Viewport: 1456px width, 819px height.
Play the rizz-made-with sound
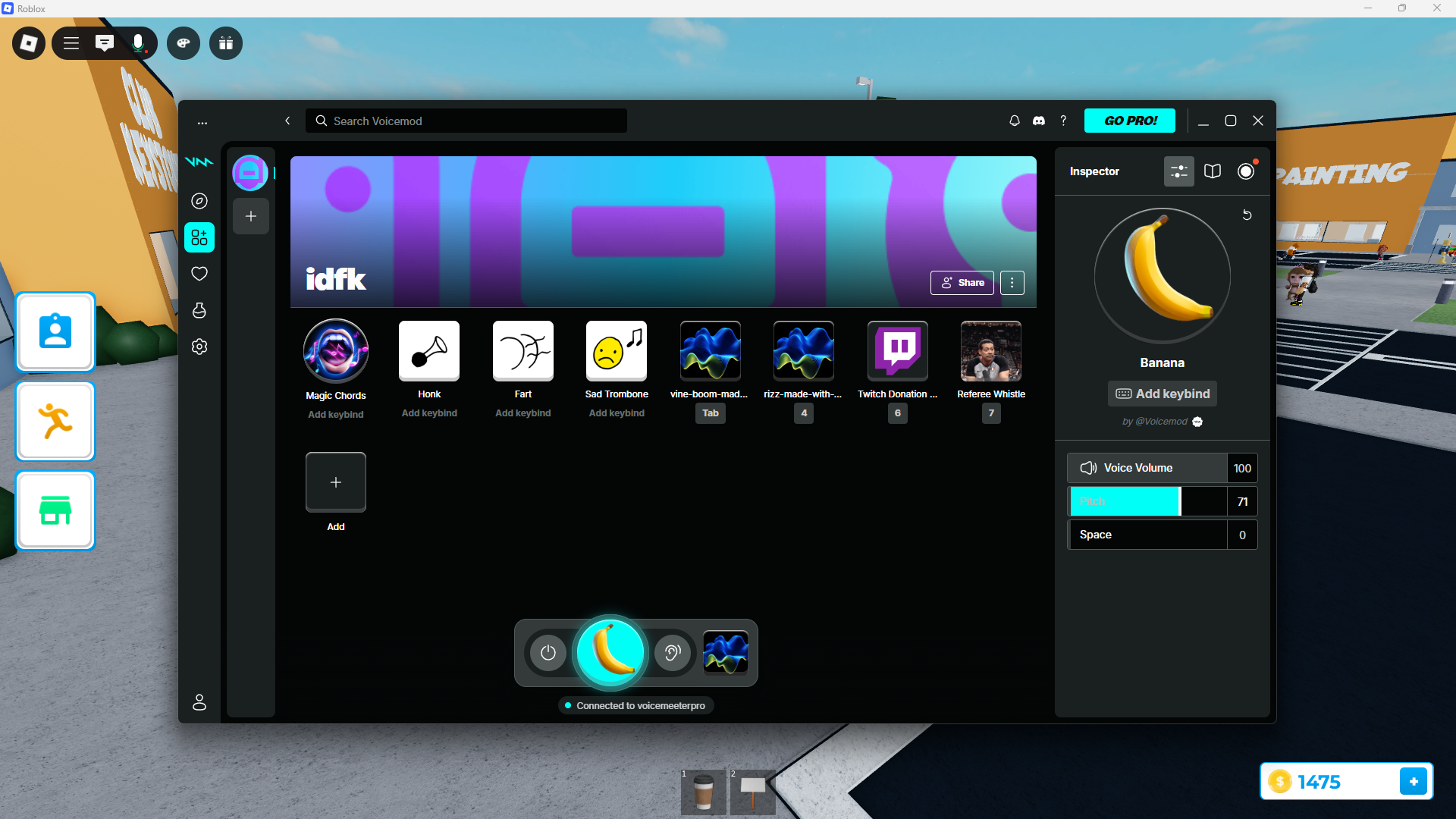[x=804, y=350]
